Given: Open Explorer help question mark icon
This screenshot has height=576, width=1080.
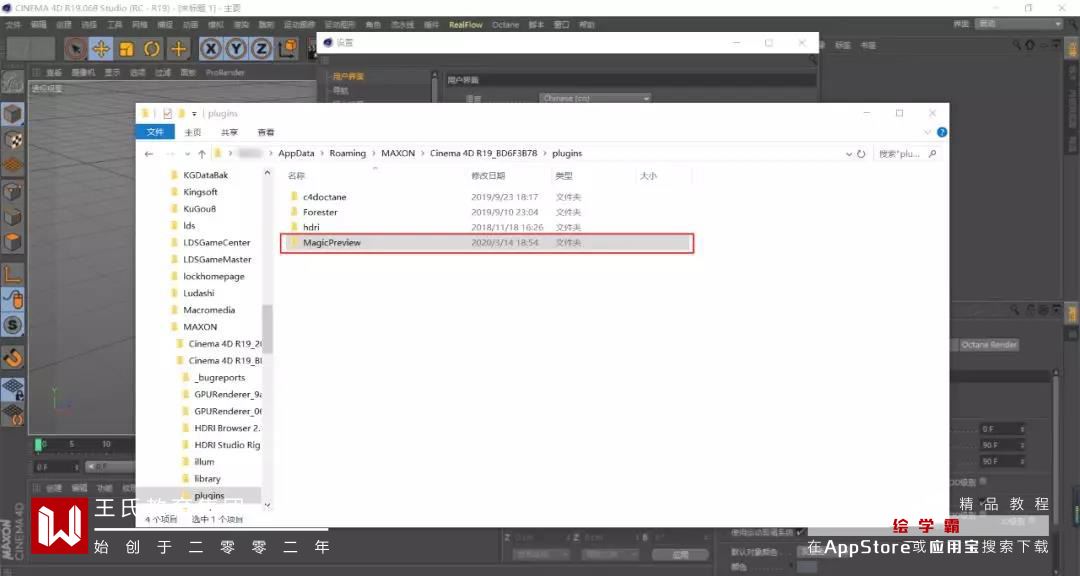Looking at the screenshot, I should click(x=942, y=132).
